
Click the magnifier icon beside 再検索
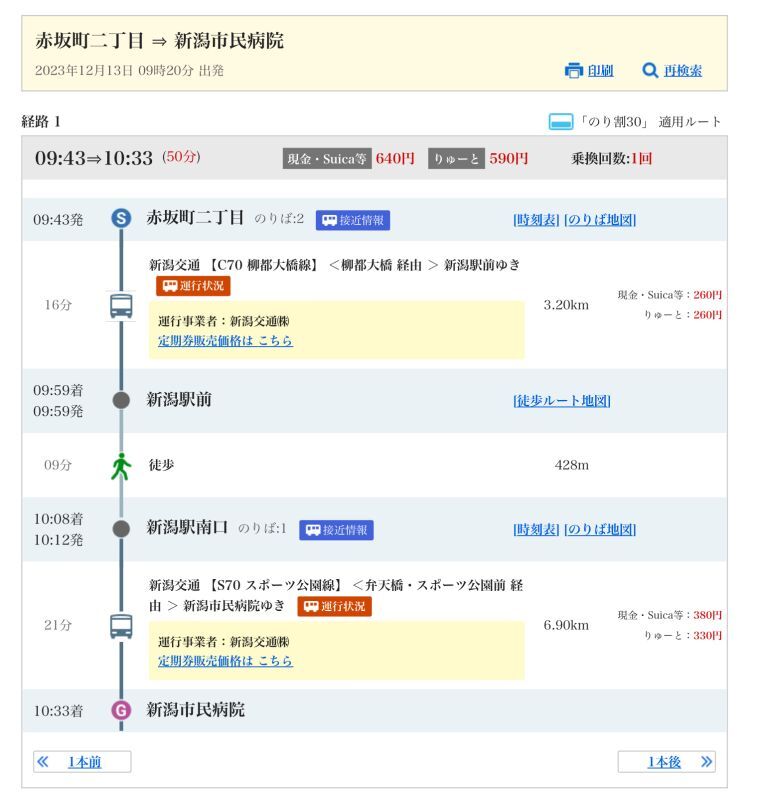click(x=650, y=70)
